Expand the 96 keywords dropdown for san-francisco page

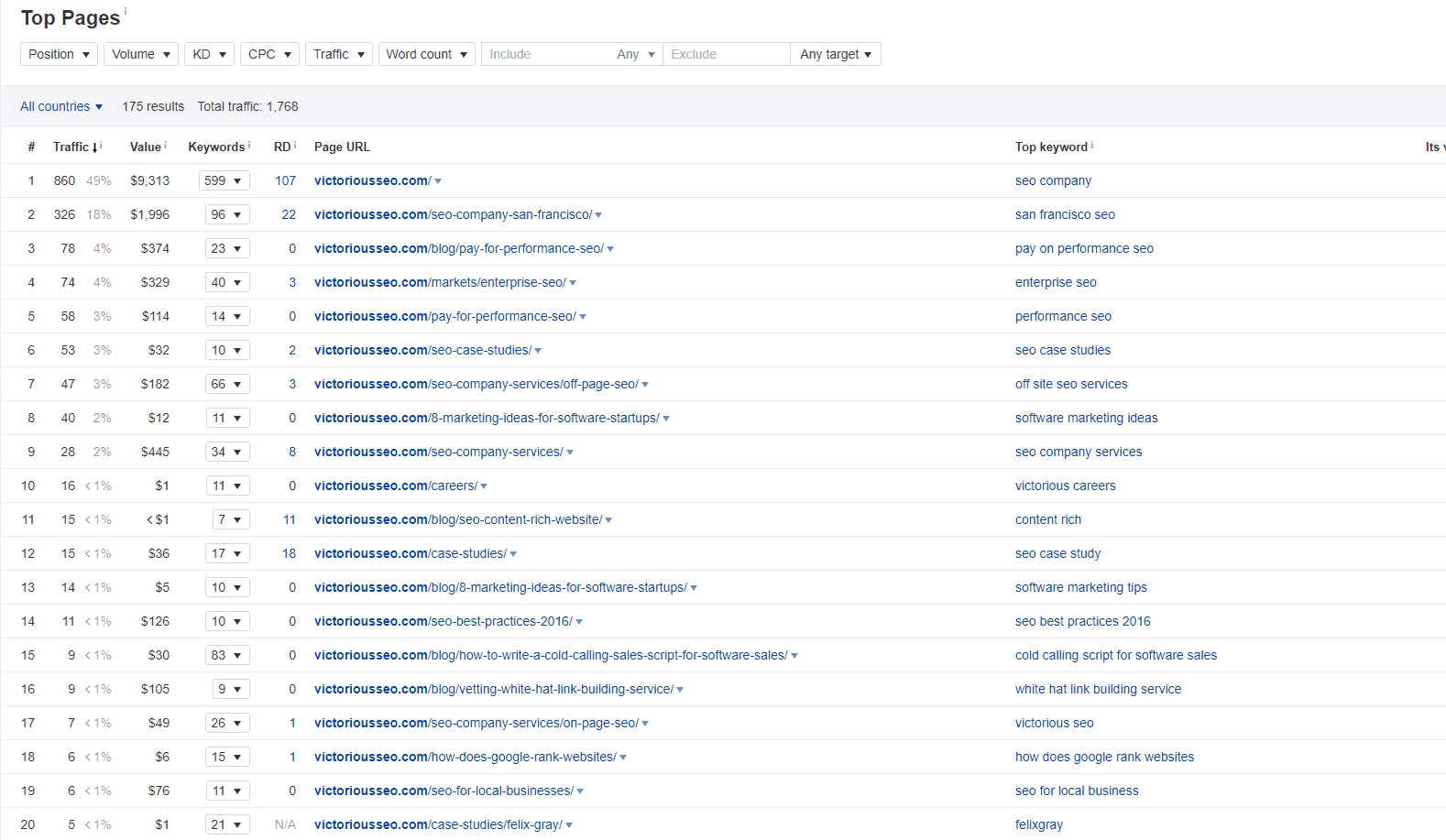(227, 214)
